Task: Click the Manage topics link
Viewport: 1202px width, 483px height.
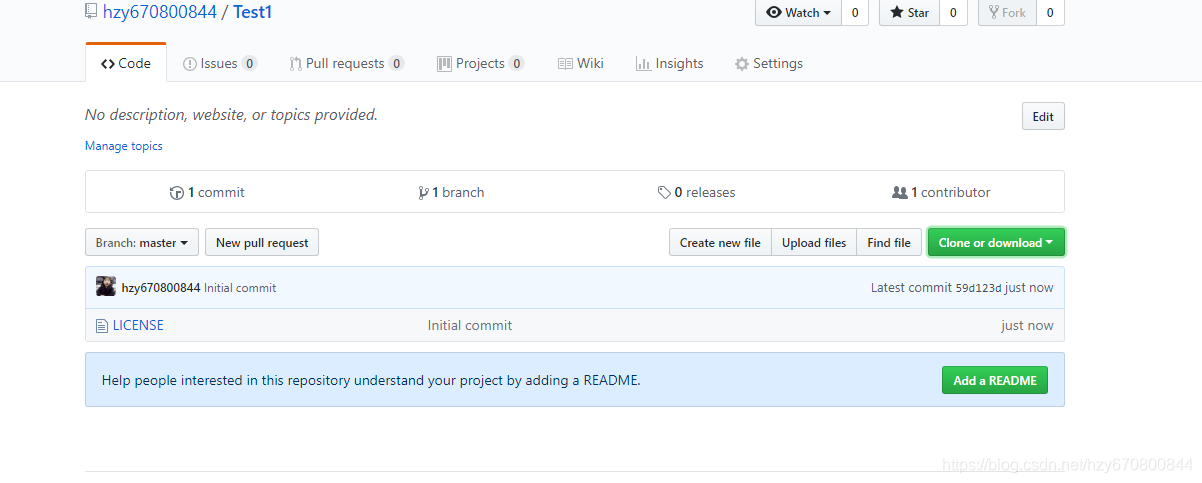Action: [124, 146]
